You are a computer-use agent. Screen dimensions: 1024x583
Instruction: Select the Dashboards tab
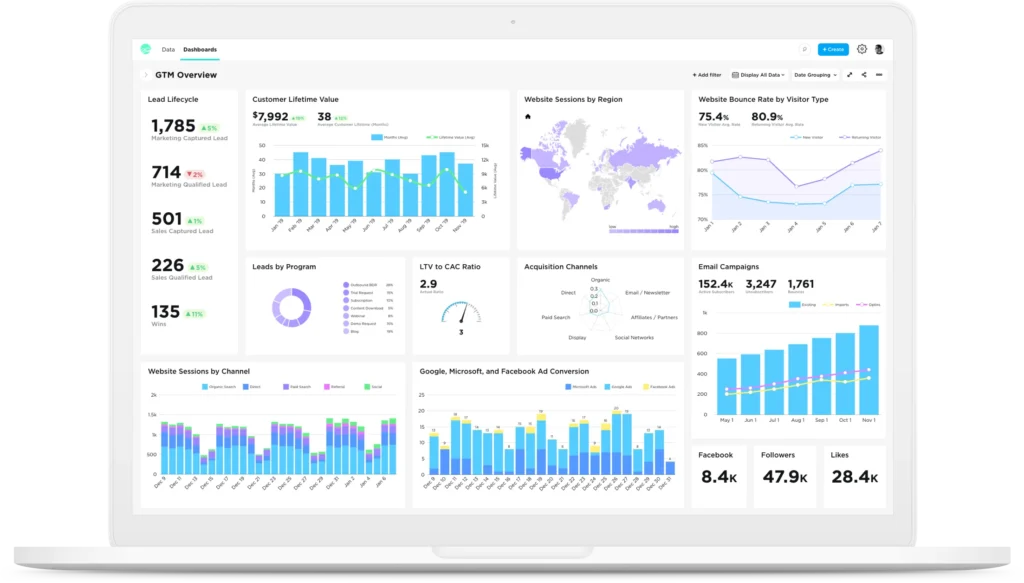pos(200,50)
